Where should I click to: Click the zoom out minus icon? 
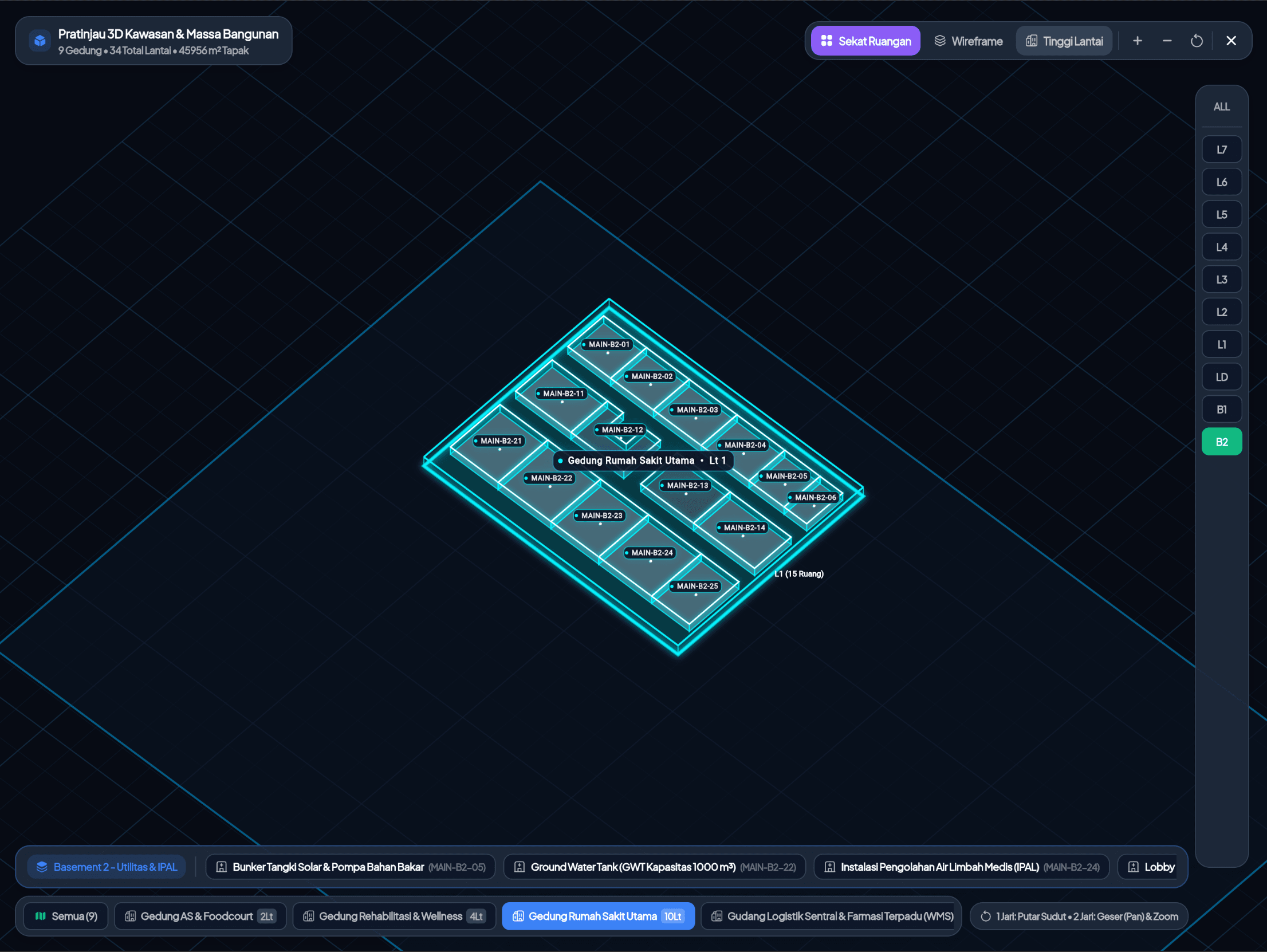(x=1167, y=41)
